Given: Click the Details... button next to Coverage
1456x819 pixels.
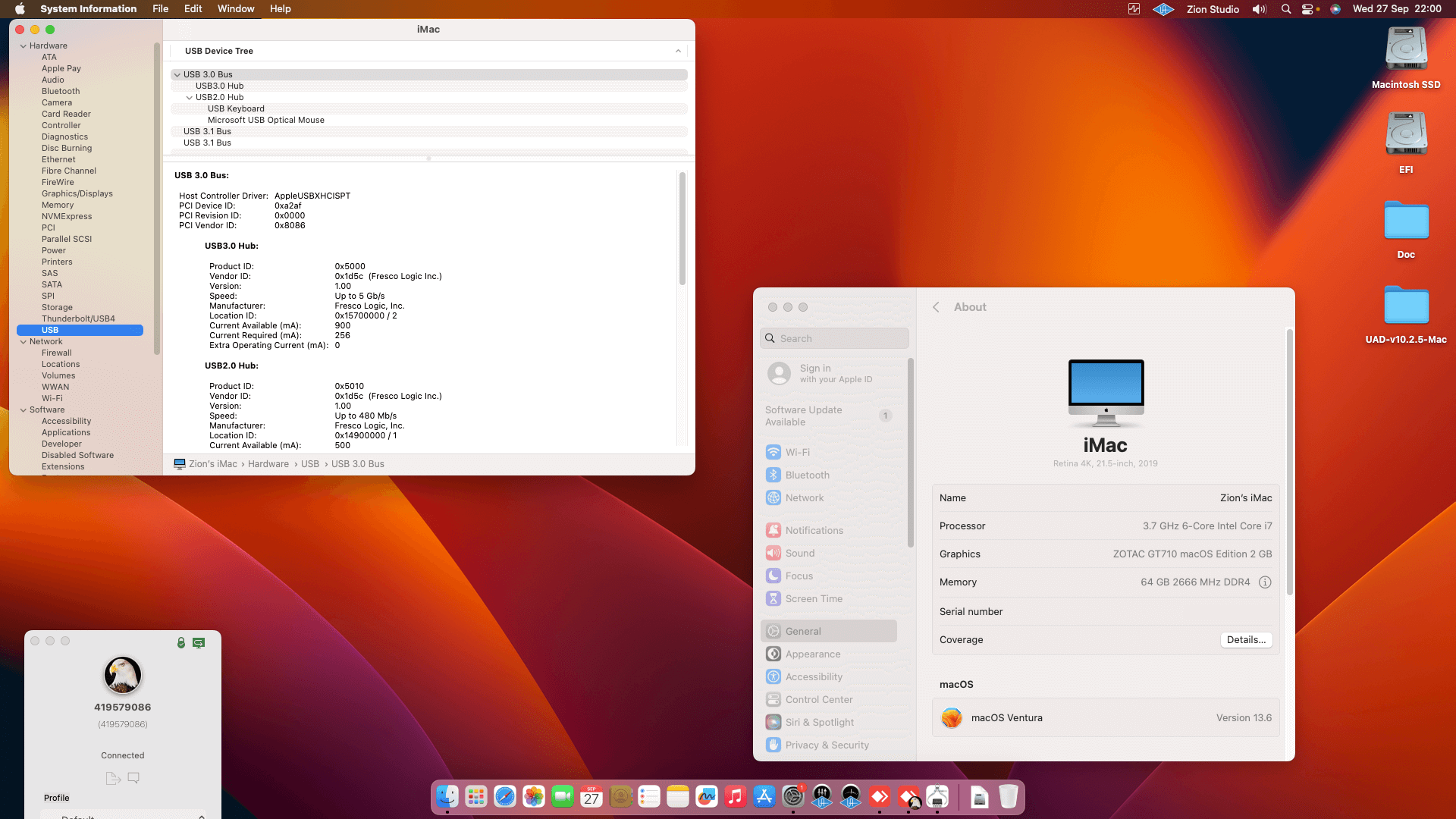Looking at the screenshot, I should pos(1245,640).
